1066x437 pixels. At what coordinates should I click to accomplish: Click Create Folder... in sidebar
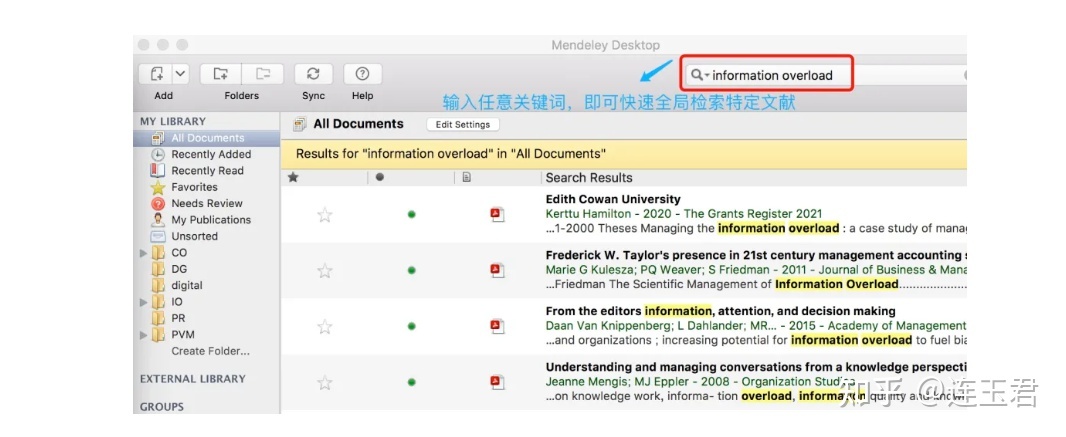point(210,351)
